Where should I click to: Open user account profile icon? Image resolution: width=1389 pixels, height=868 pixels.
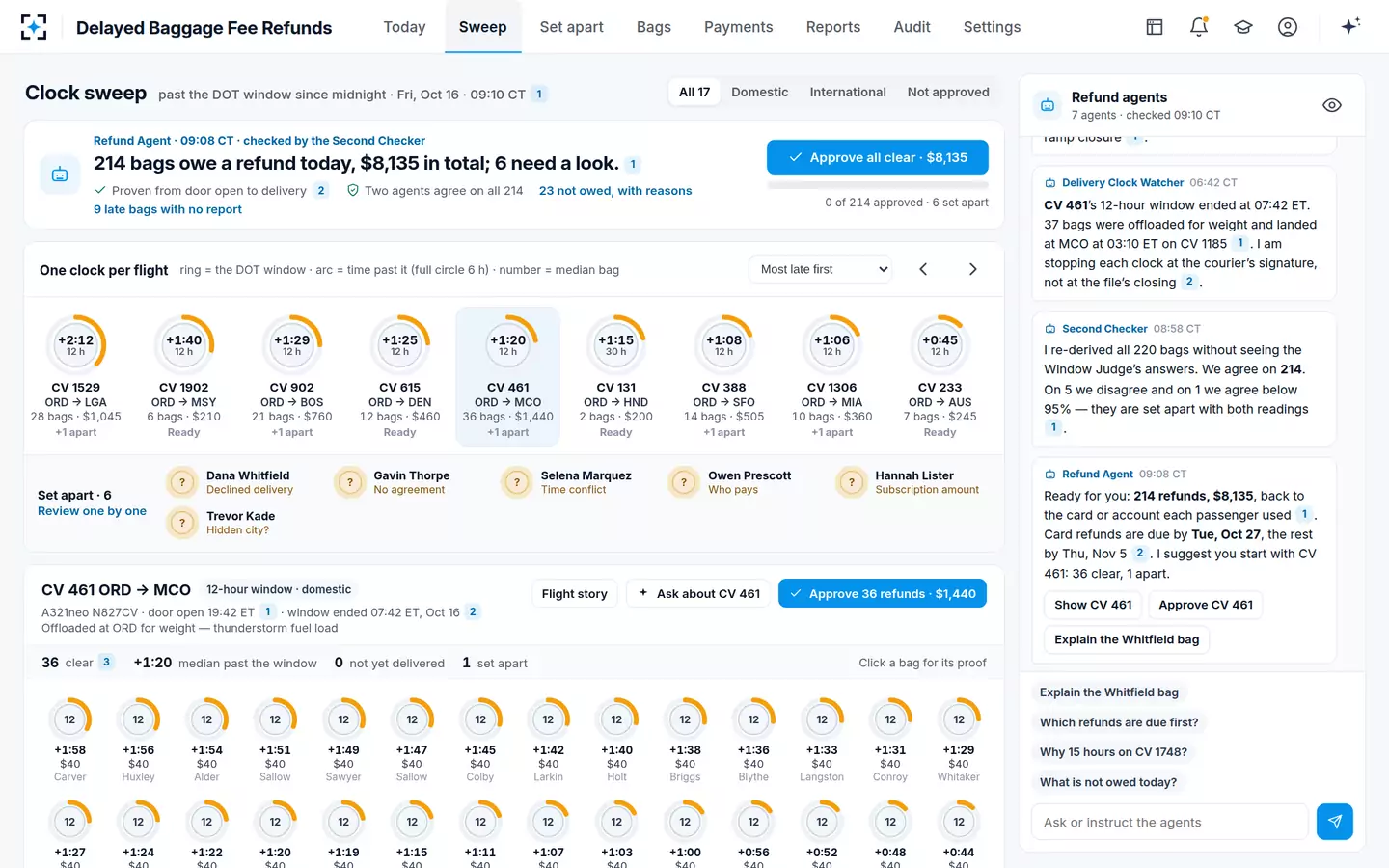tap(1288, 27)
